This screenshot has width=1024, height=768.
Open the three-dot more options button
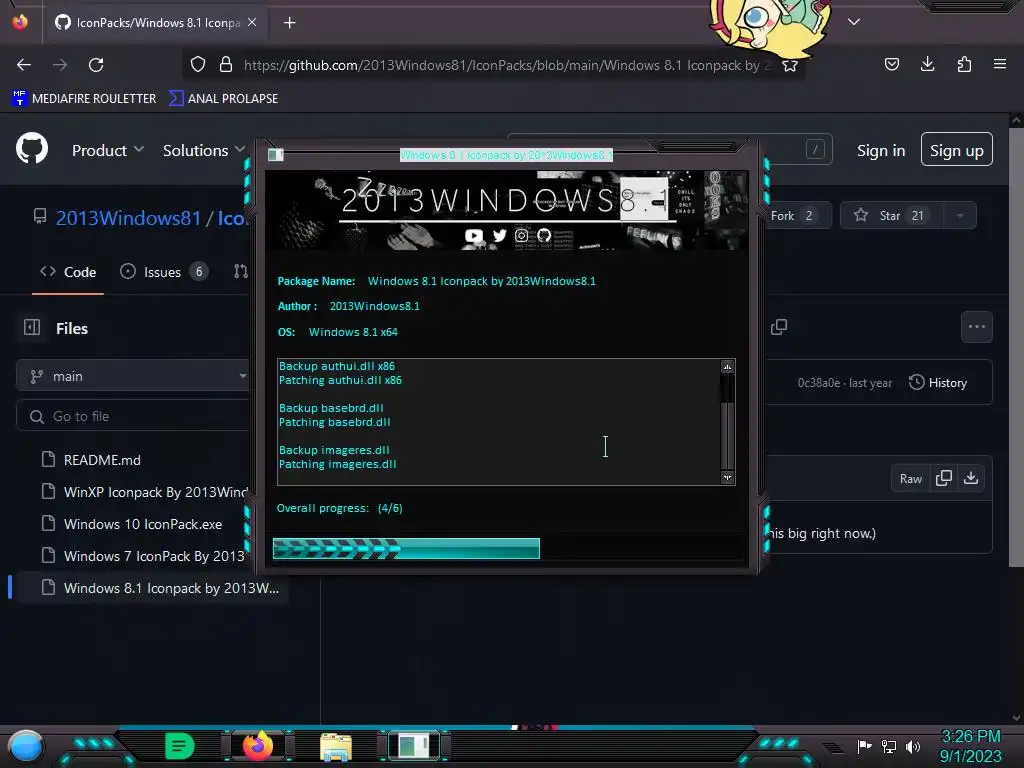(977, 327)
